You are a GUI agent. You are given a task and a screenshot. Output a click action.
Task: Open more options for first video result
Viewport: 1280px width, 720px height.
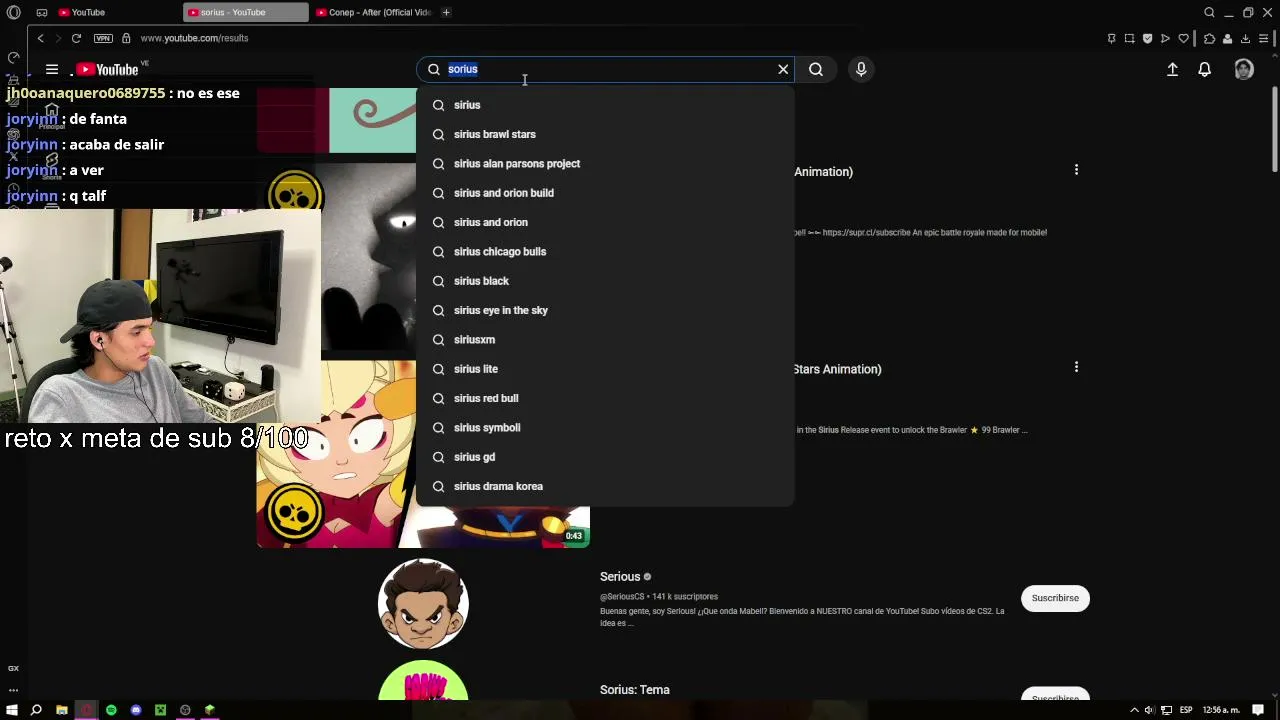[x=1076, y=170]
